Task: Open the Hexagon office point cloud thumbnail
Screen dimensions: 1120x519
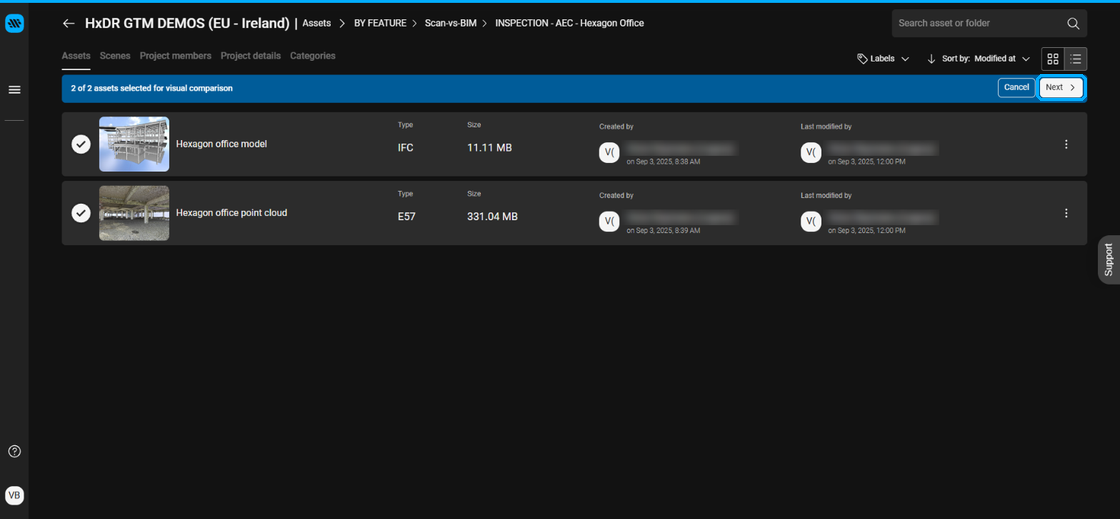Action: (134, 213)
